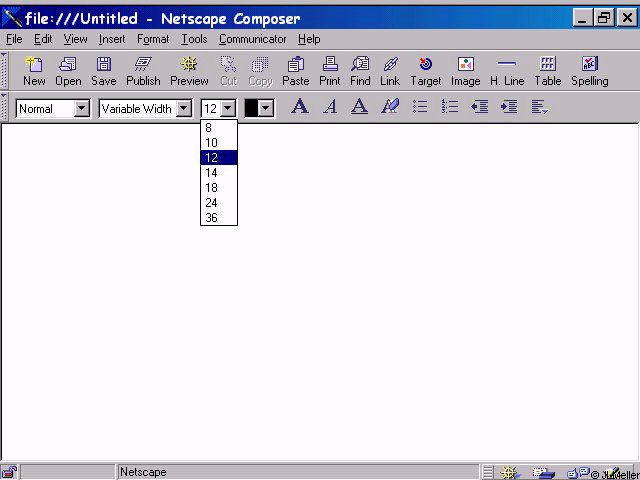640x480 pixels.
Task: Insert a Target anchor
Action: (426, 71)
